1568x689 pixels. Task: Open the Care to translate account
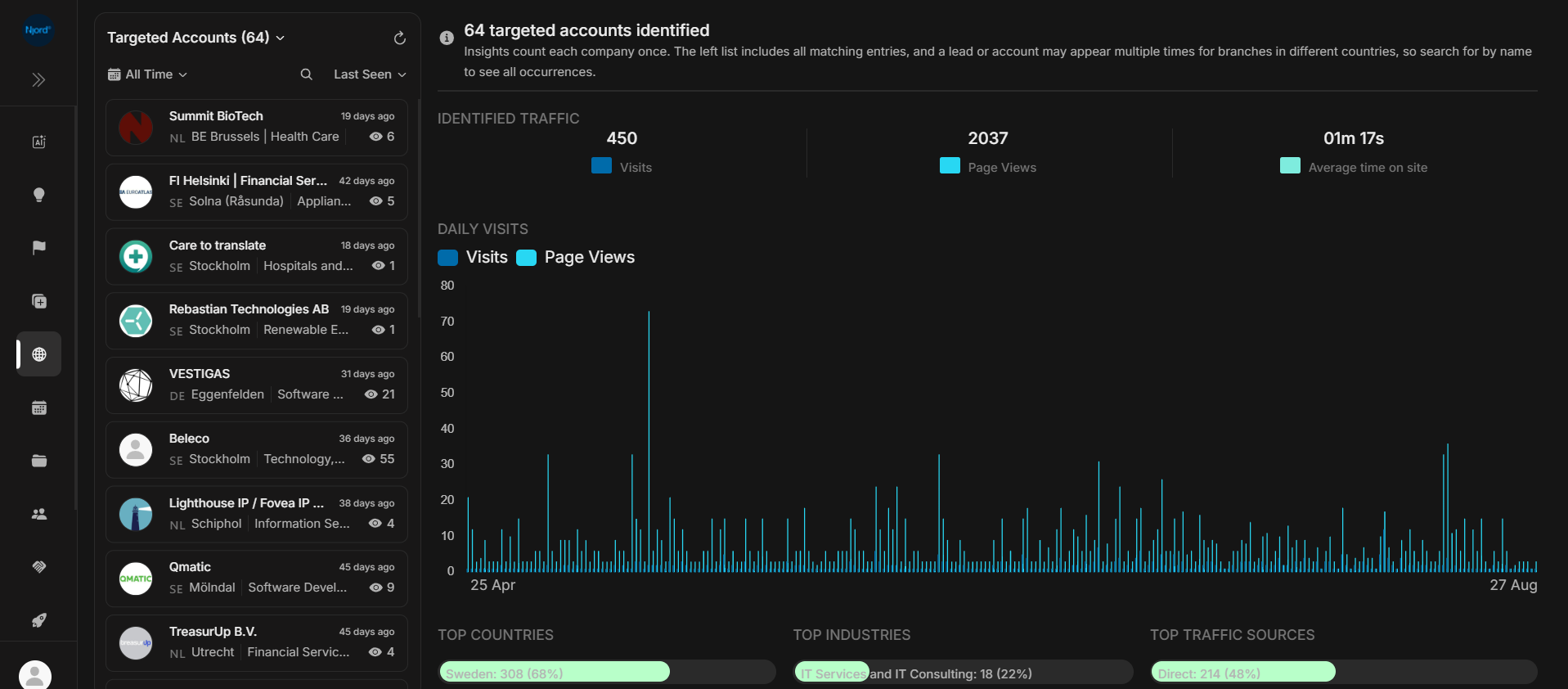point(257,257)
